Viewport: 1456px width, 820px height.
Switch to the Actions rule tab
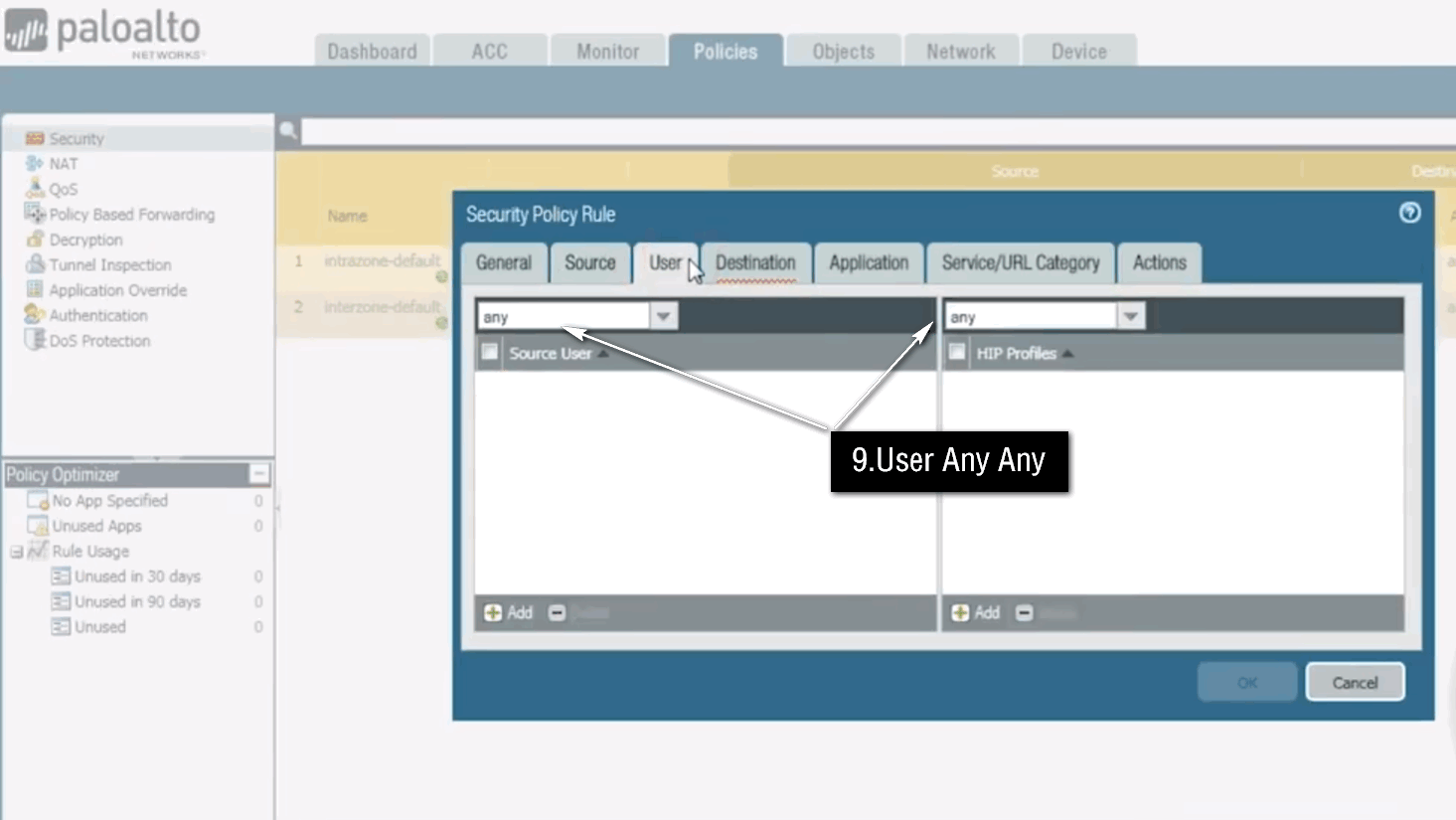[1160, 263]
